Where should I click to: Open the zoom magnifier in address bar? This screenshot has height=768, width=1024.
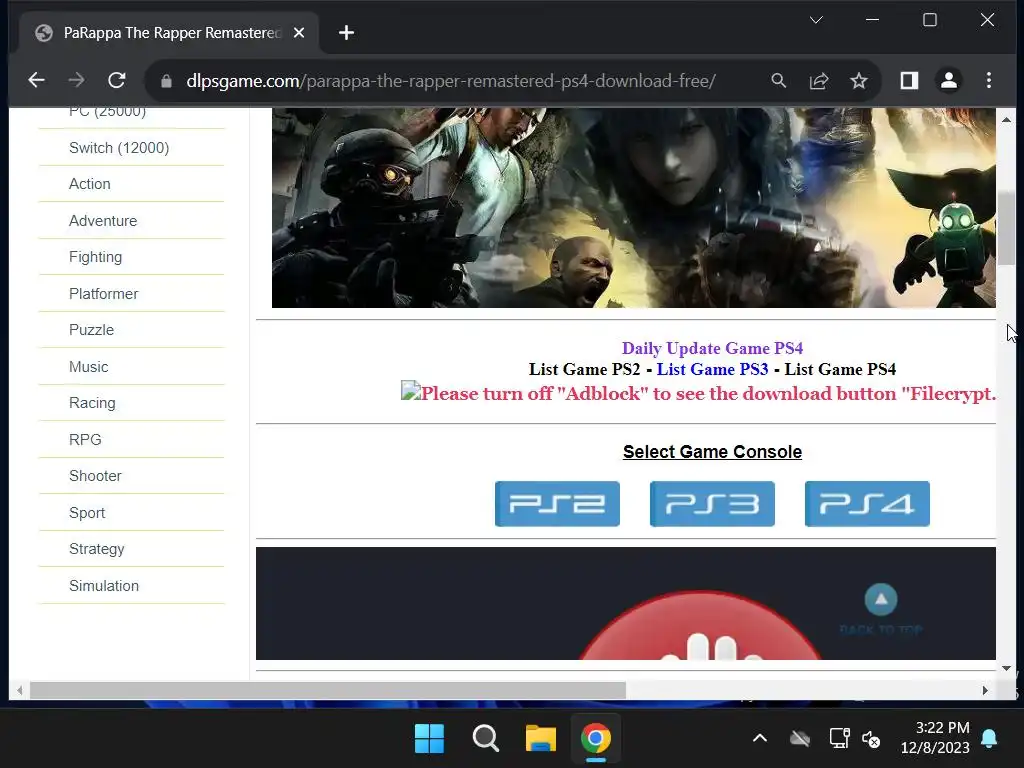[x=778, y=80]
